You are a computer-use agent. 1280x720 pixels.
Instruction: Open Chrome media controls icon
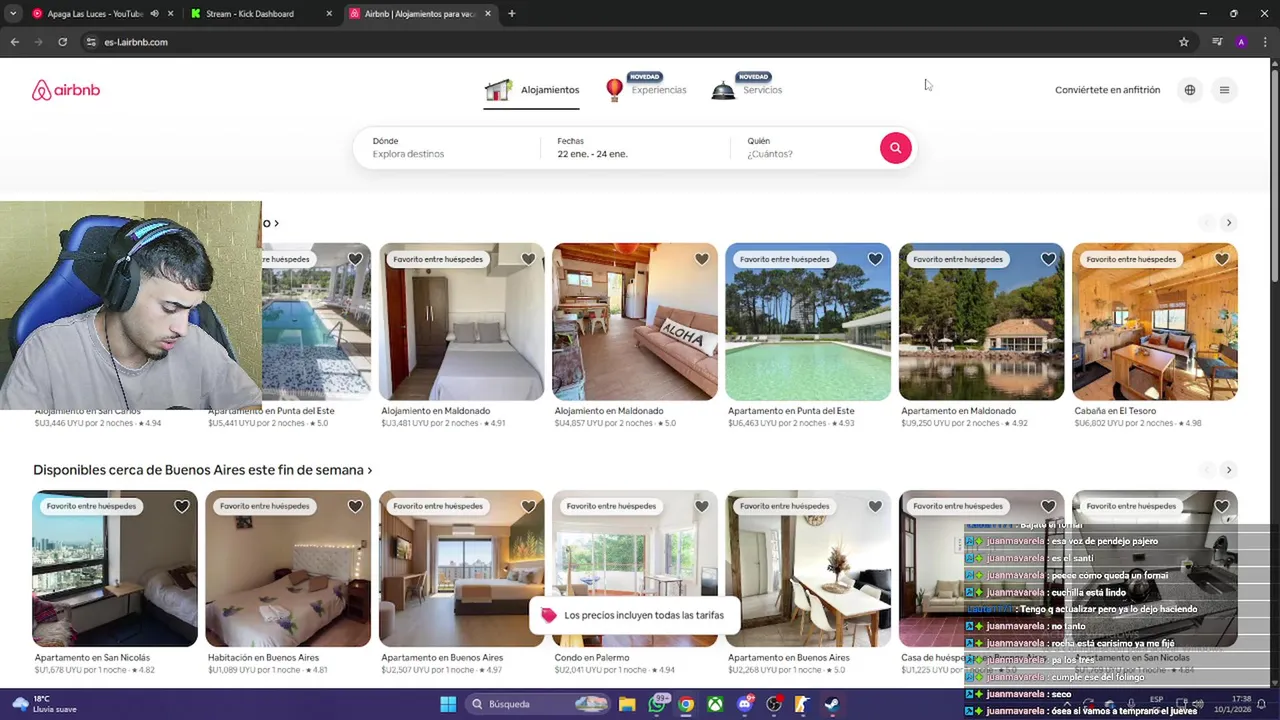[x=1217, y=42]
